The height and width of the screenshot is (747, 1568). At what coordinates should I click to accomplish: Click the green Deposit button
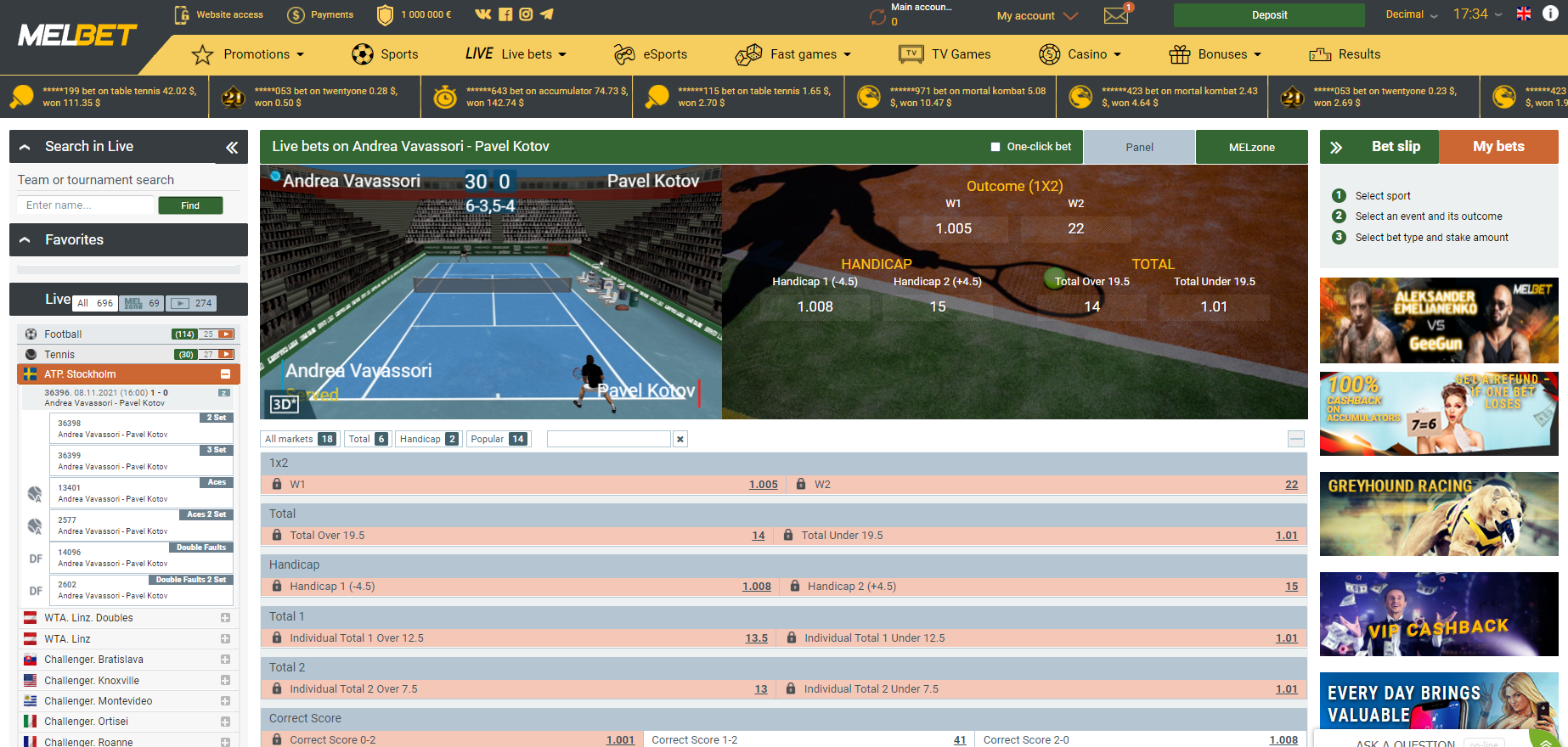coord(1269,15)
